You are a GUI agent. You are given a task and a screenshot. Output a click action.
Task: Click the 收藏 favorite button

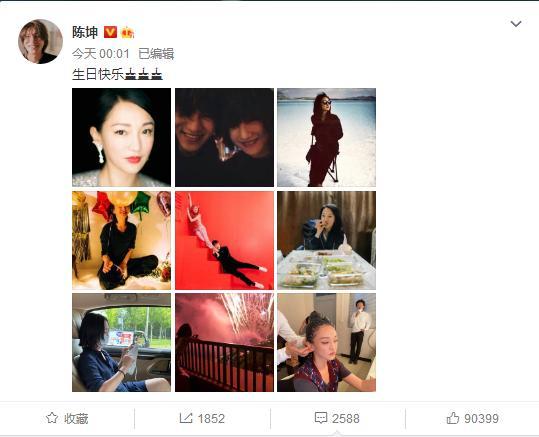tap(67, 418)
